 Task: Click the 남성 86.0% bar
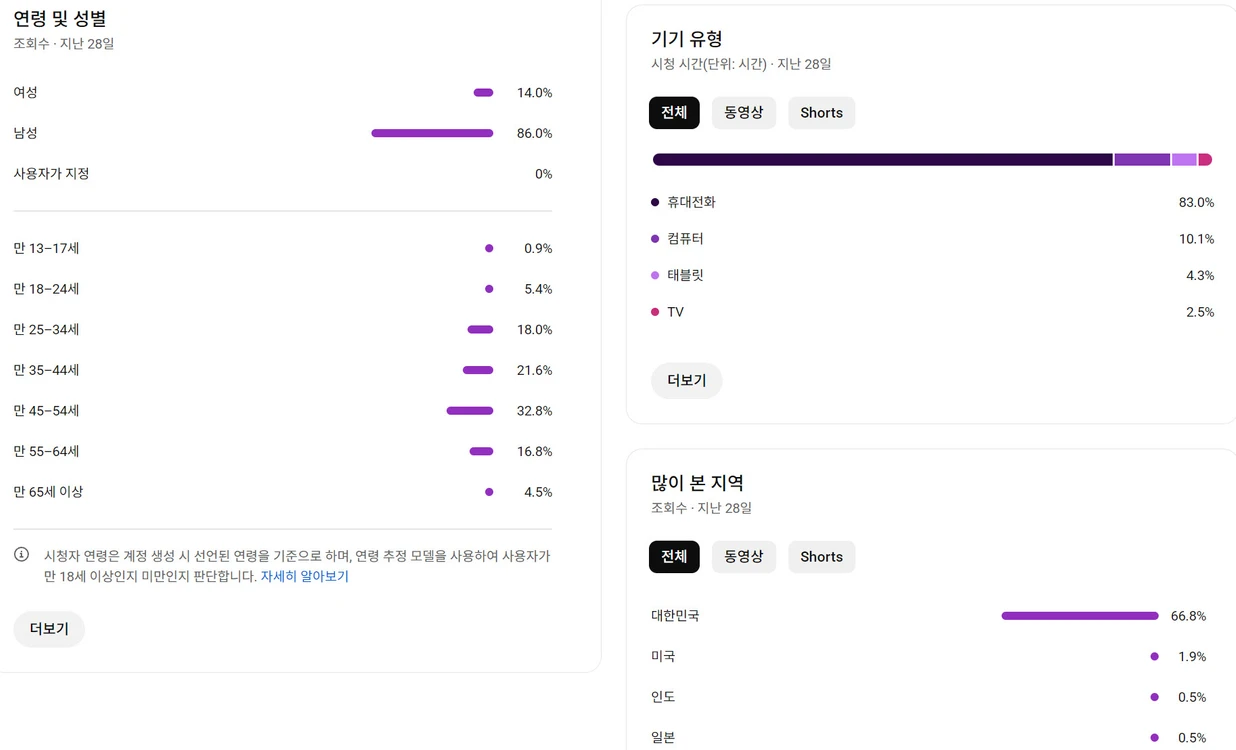tap(432, 133)
